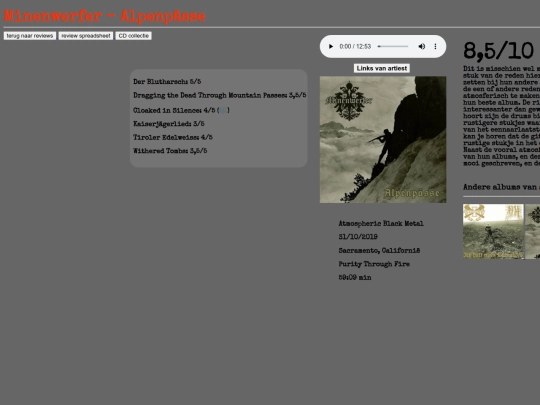Click the icon next to Cloaked in Silence
Image resolution: width=540 pixels, height=405 pixels.
[x=223, y=110]
